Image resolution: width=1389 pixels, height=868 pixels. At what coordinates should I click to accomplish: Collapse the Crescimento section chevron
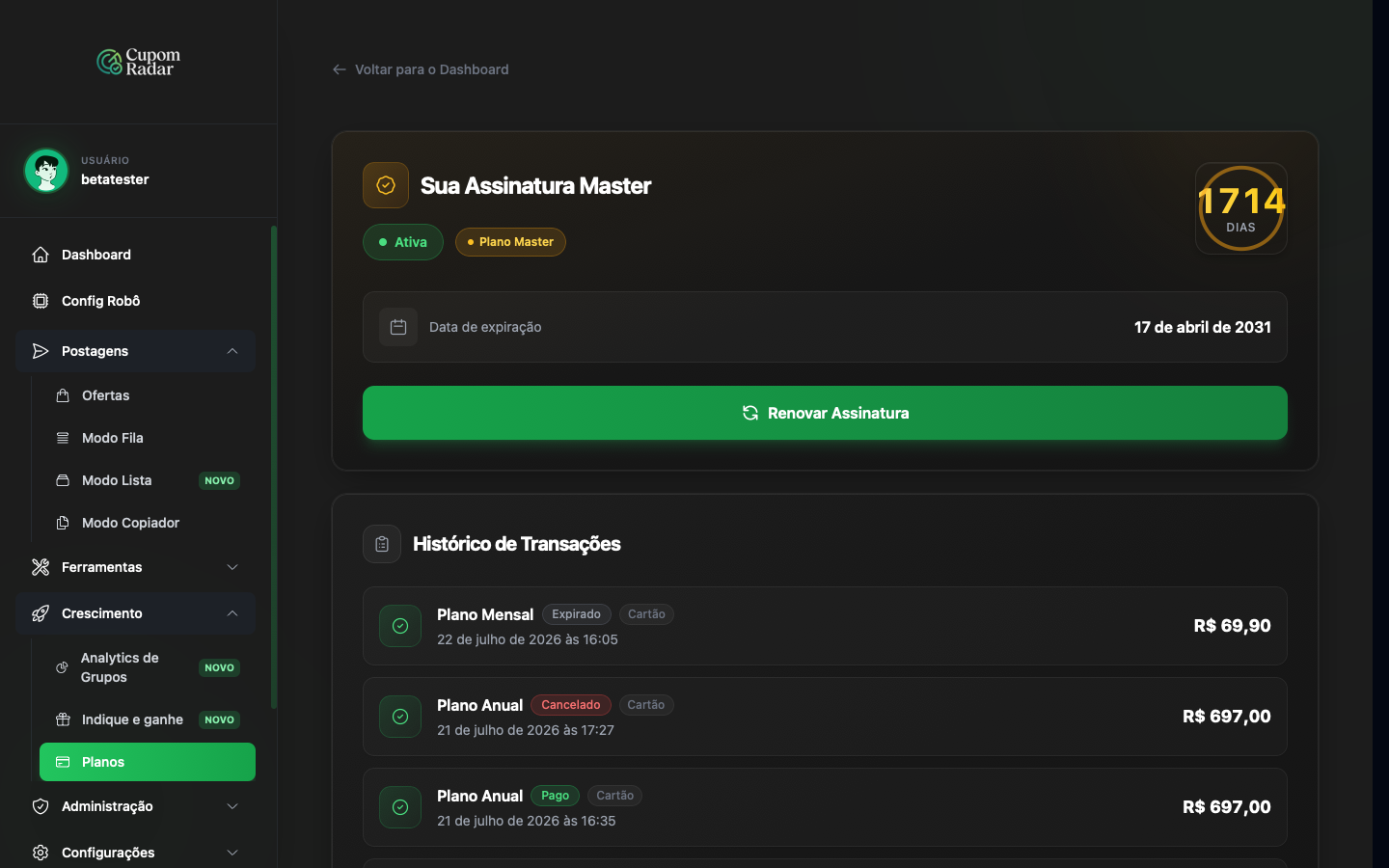pyautogui.click(x=232, y=613)
